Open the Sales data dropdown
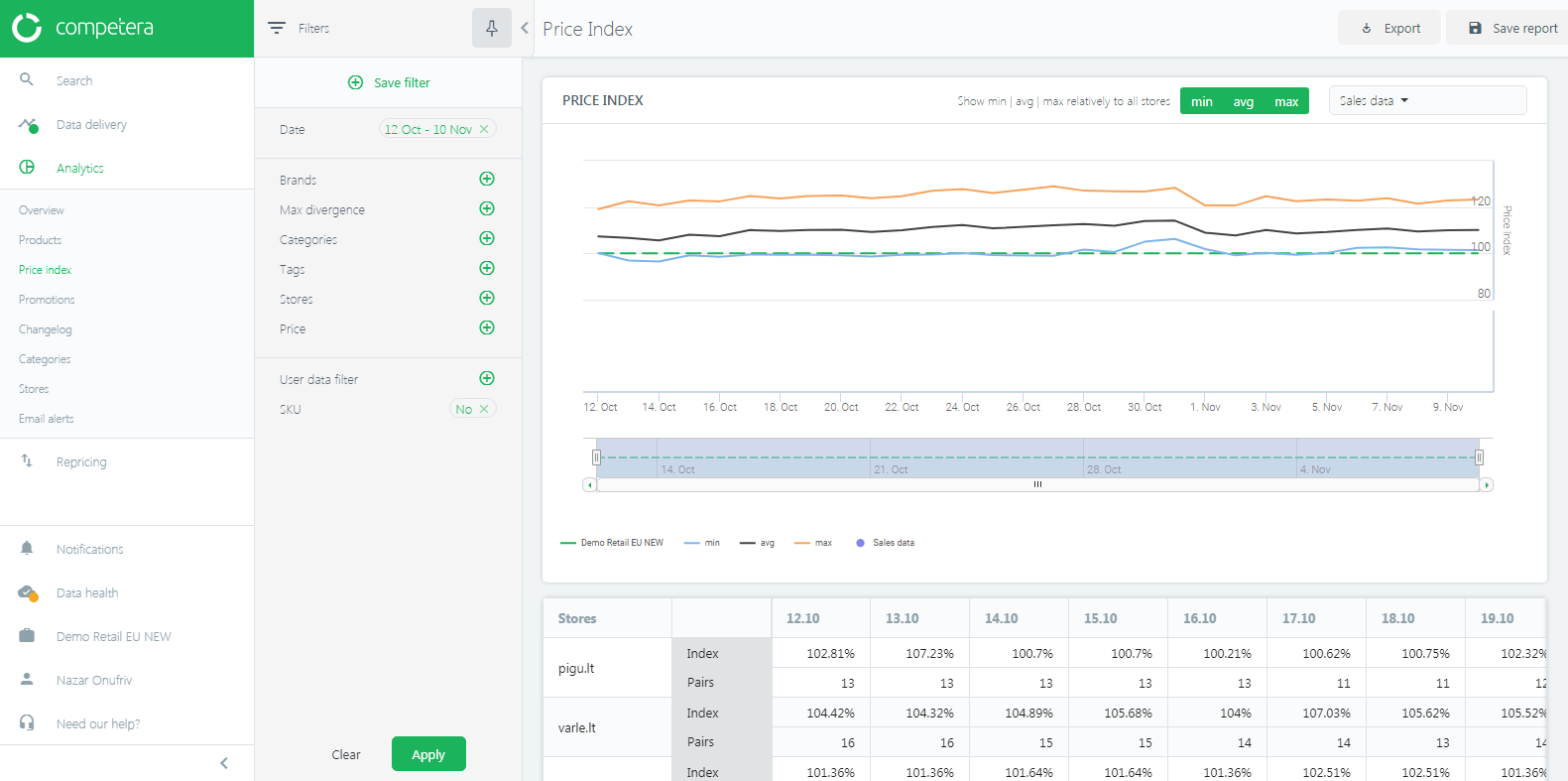This screenshot has height=781, width=1568. tap(1426, 100)
